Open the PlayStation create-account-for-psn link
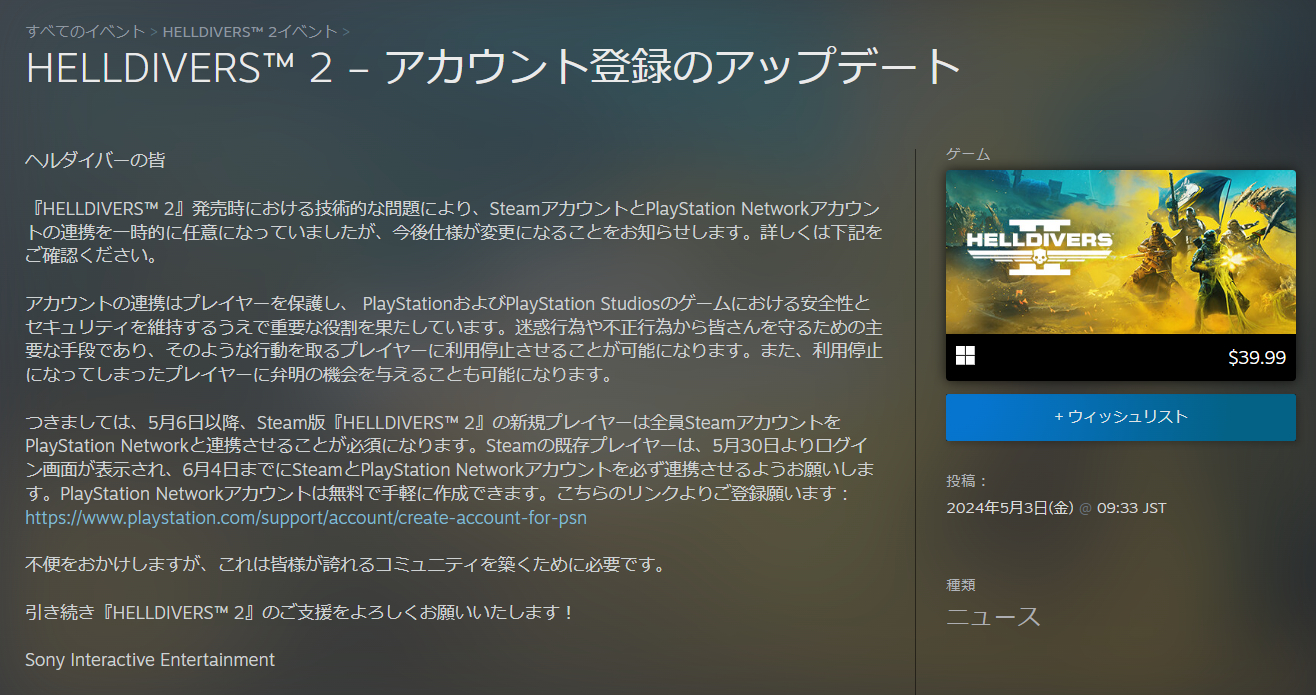This screenshot has width=1316, height=695. pos(306,518)
